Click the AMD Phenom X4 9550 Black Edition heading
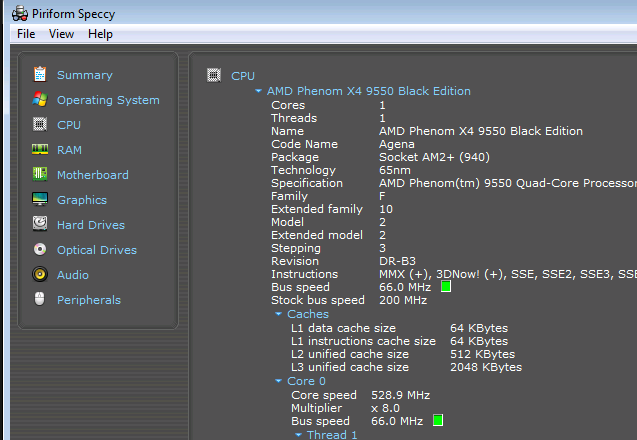This screenshot has width=637, height=440. tap(368, 91)
